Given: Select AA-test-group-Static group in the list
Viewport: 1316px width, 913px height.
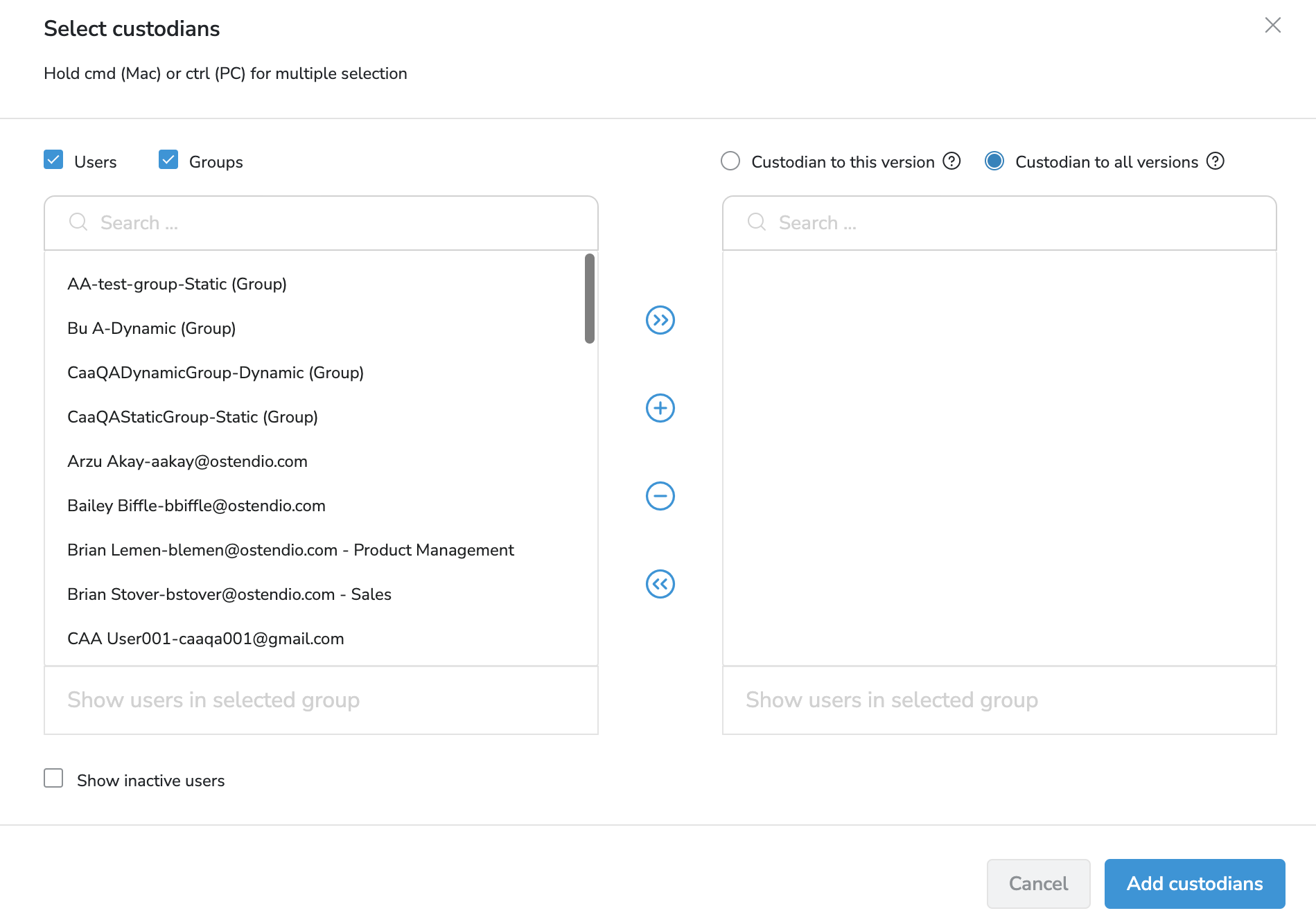Looking at the screenshot, I should [x=177, y=283].
